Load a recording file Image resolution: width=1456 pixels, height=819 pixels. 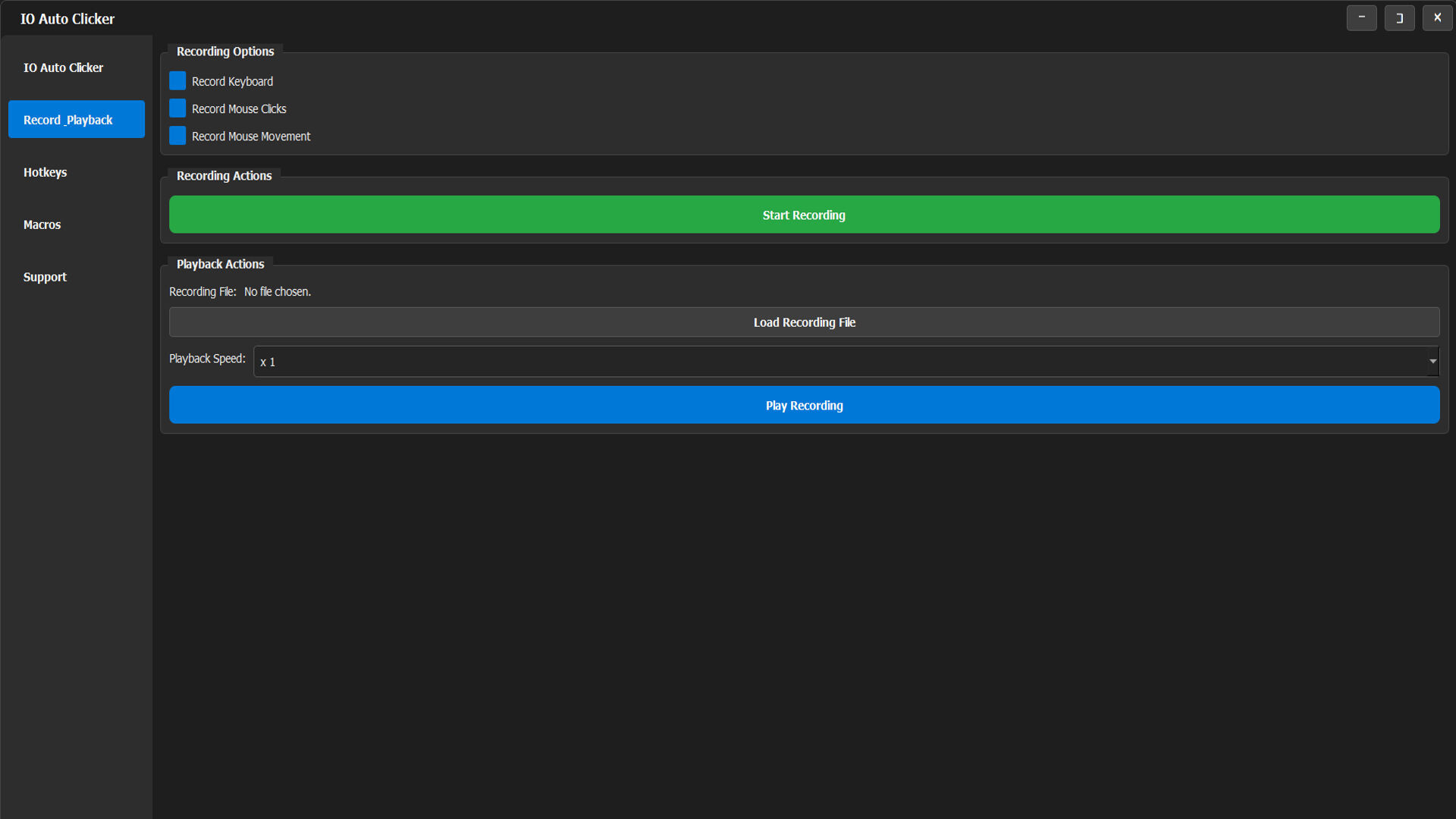pyautogui.click(x=804, y=322)
